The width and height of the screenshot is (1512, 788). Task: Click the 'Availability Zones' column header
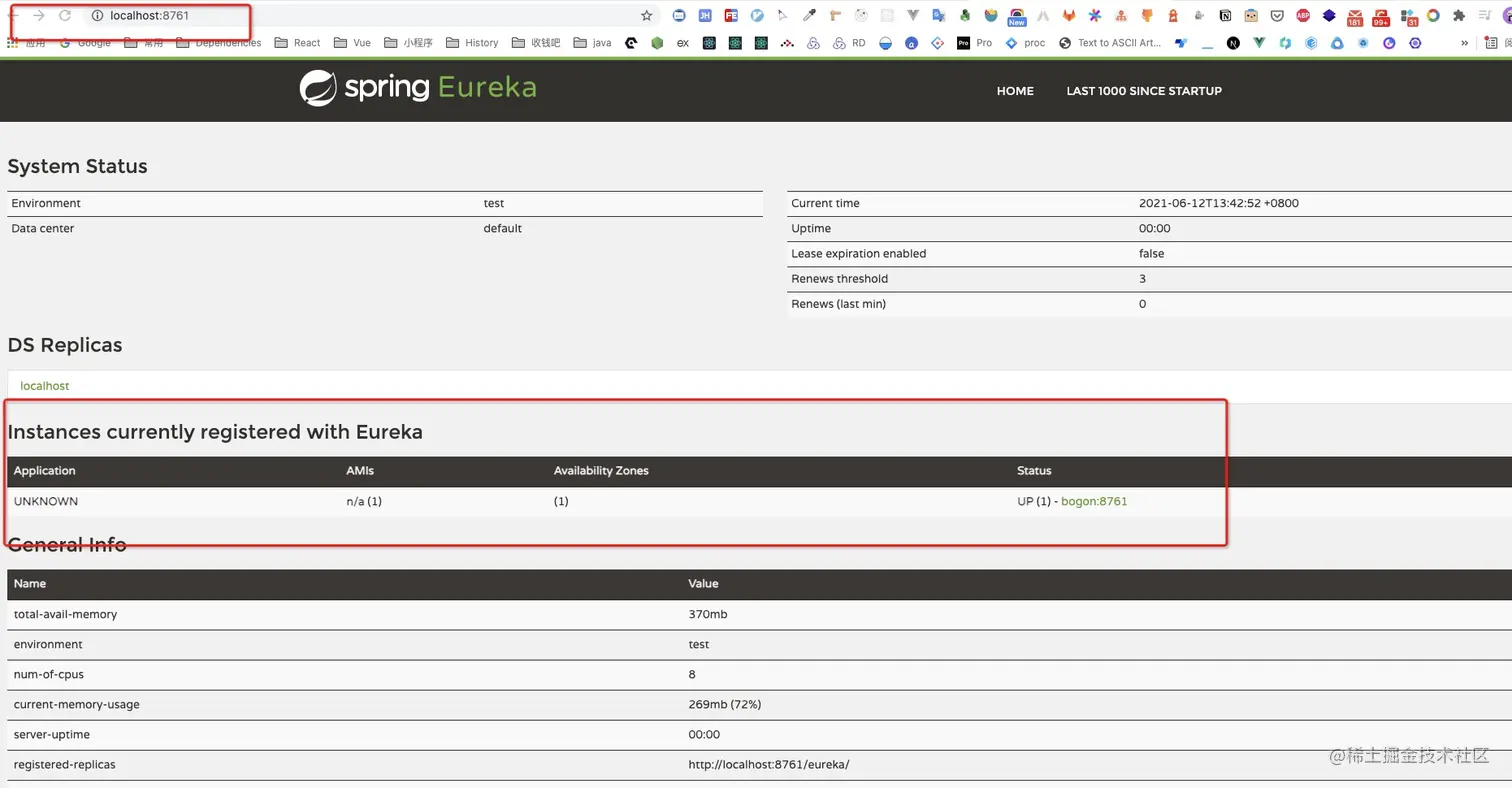[601, 471]
